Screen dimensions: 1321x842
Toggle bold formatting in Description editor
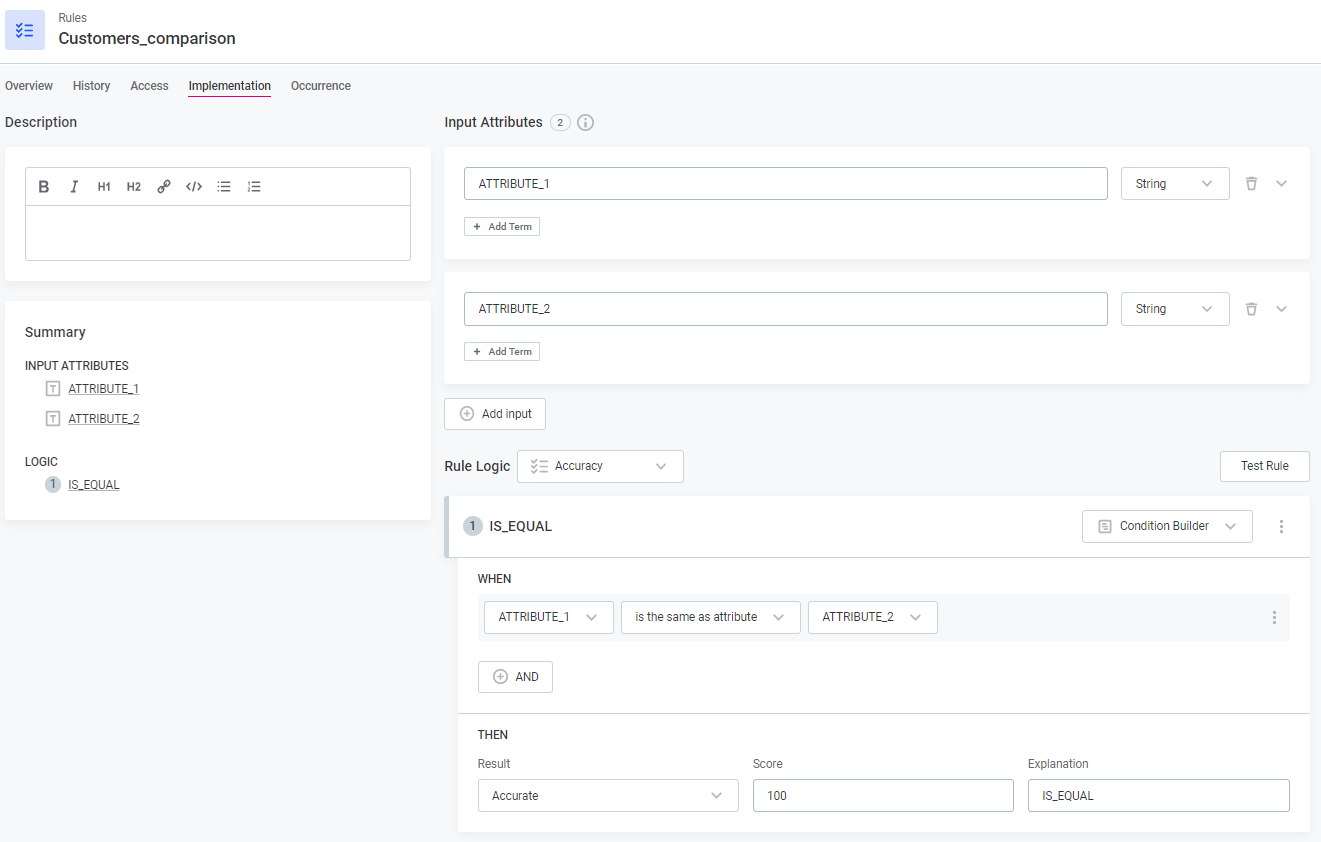coord(44,187)
